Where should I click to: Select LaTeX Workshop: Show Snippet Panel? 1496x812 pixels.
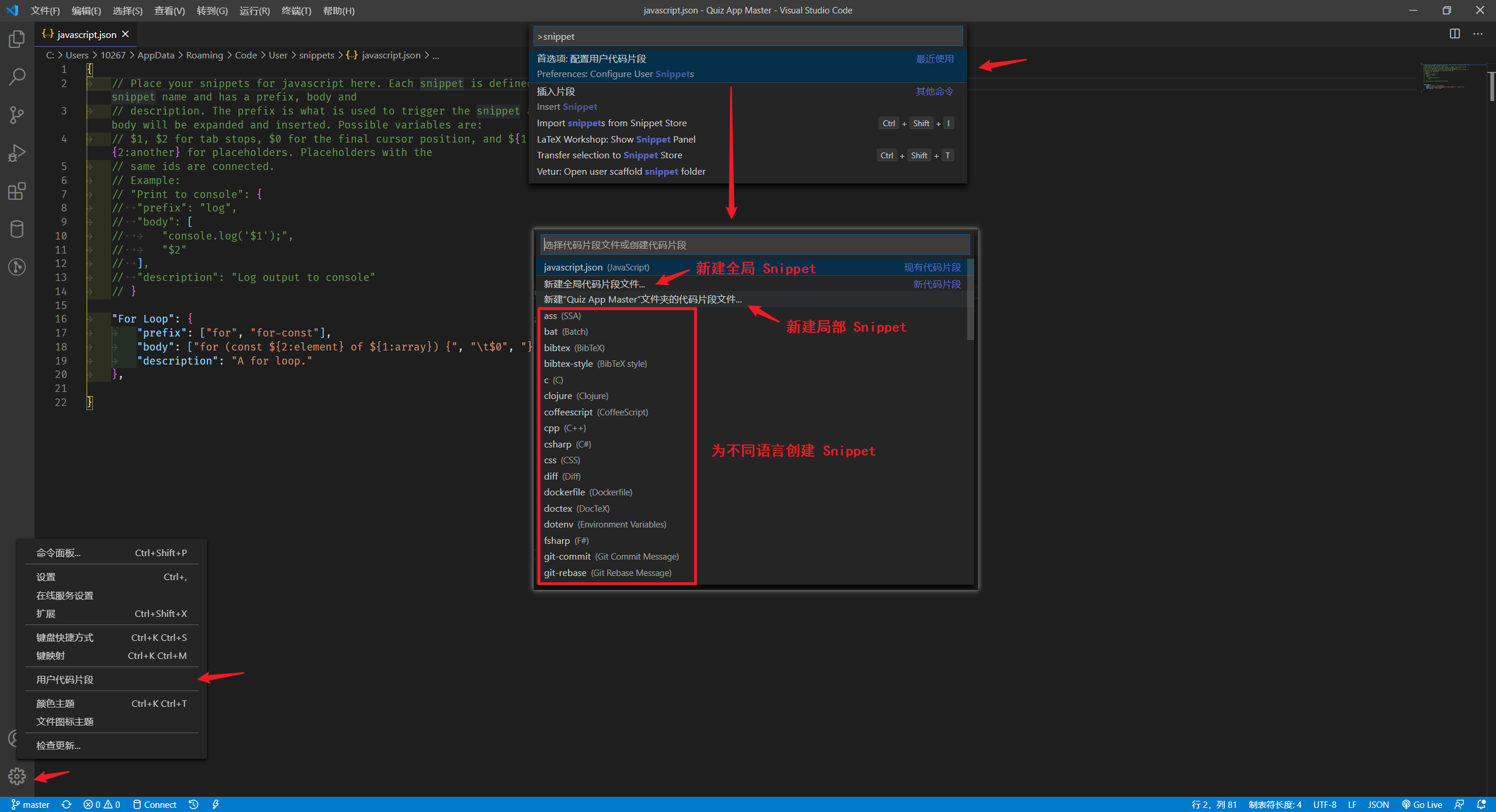[x=747, y=139]
